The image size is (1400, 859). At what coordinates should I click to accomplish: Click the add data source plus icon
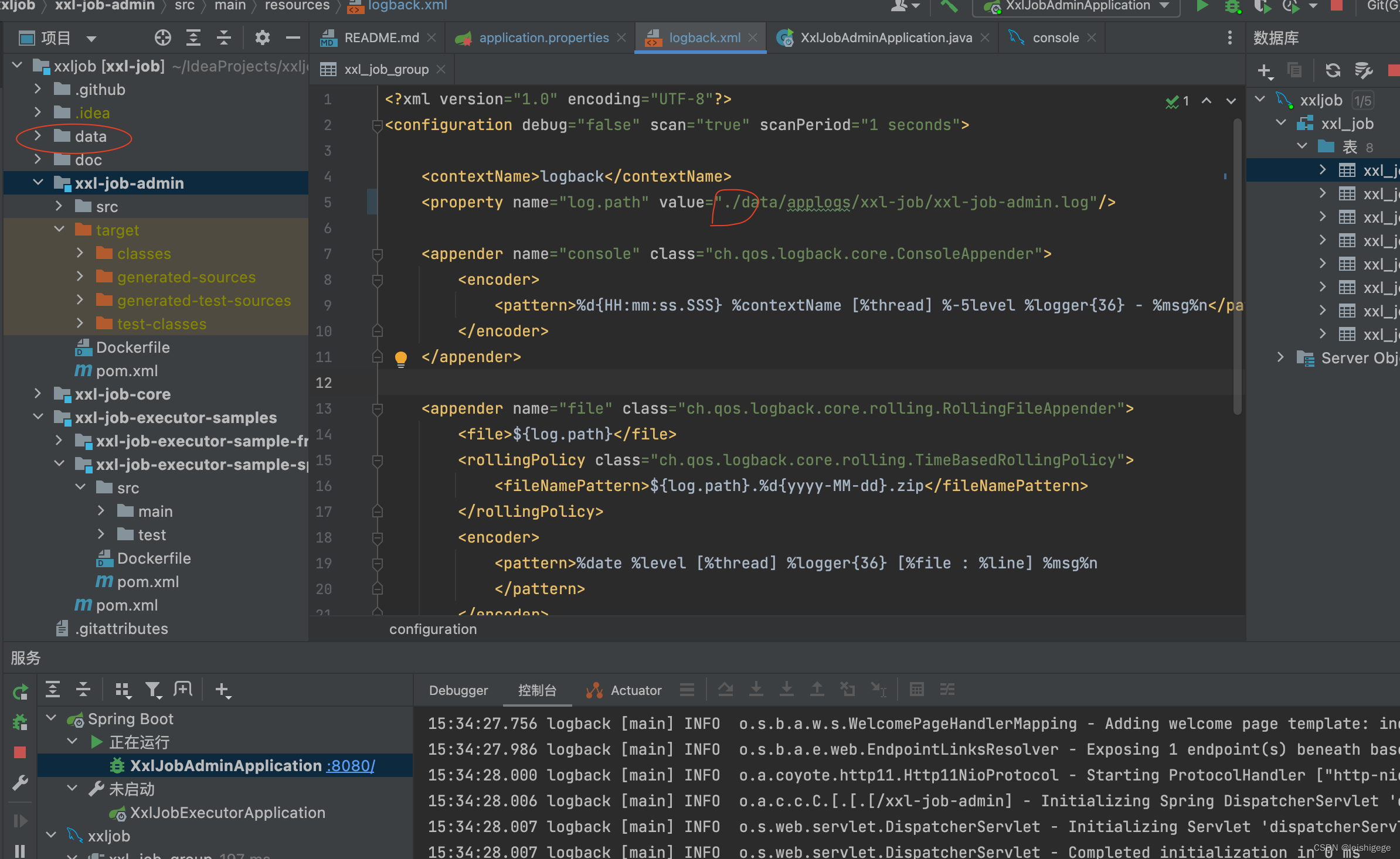(1265, 71)
